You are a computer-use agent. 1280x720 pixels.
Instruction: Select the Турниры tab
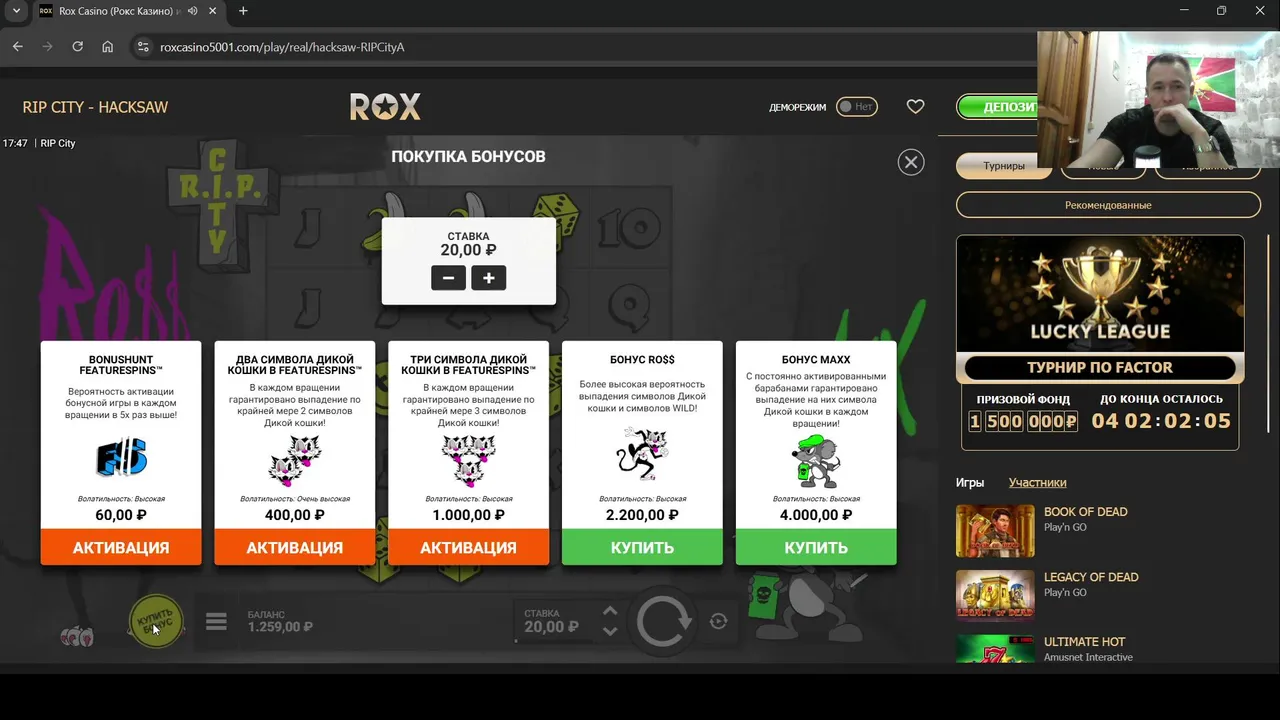[1004, 166]
